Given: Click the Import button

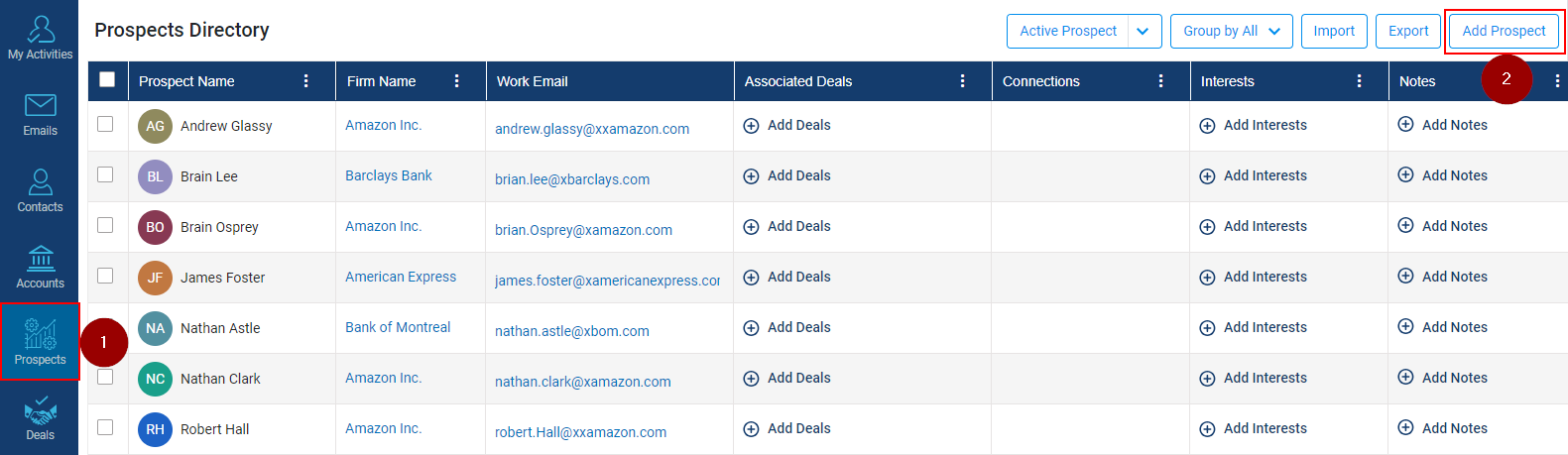Looking at the screenshot, I should pyautogui.click(x=1334, y=31).
